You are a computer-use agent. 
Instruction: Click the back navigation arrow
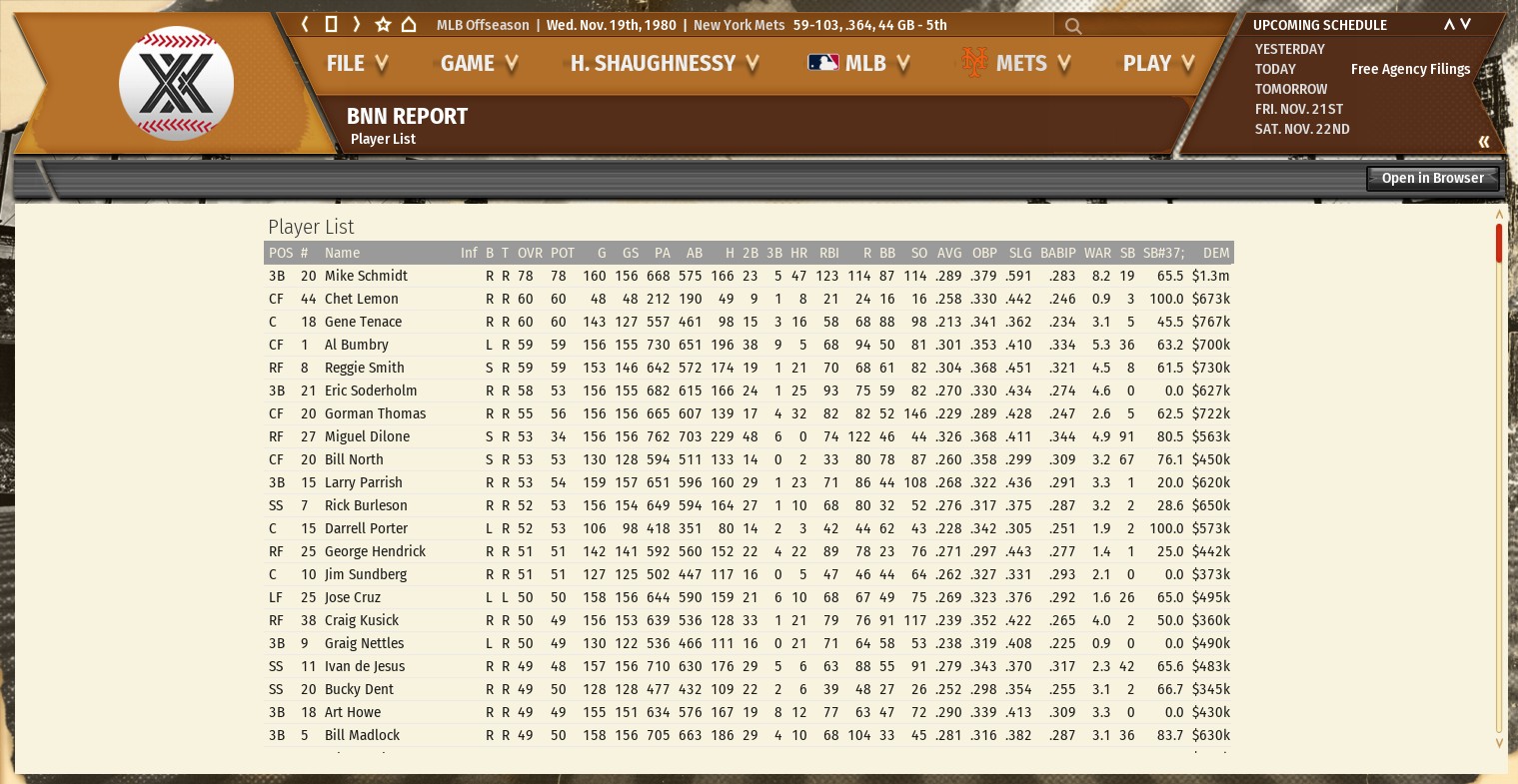(306, 24)
